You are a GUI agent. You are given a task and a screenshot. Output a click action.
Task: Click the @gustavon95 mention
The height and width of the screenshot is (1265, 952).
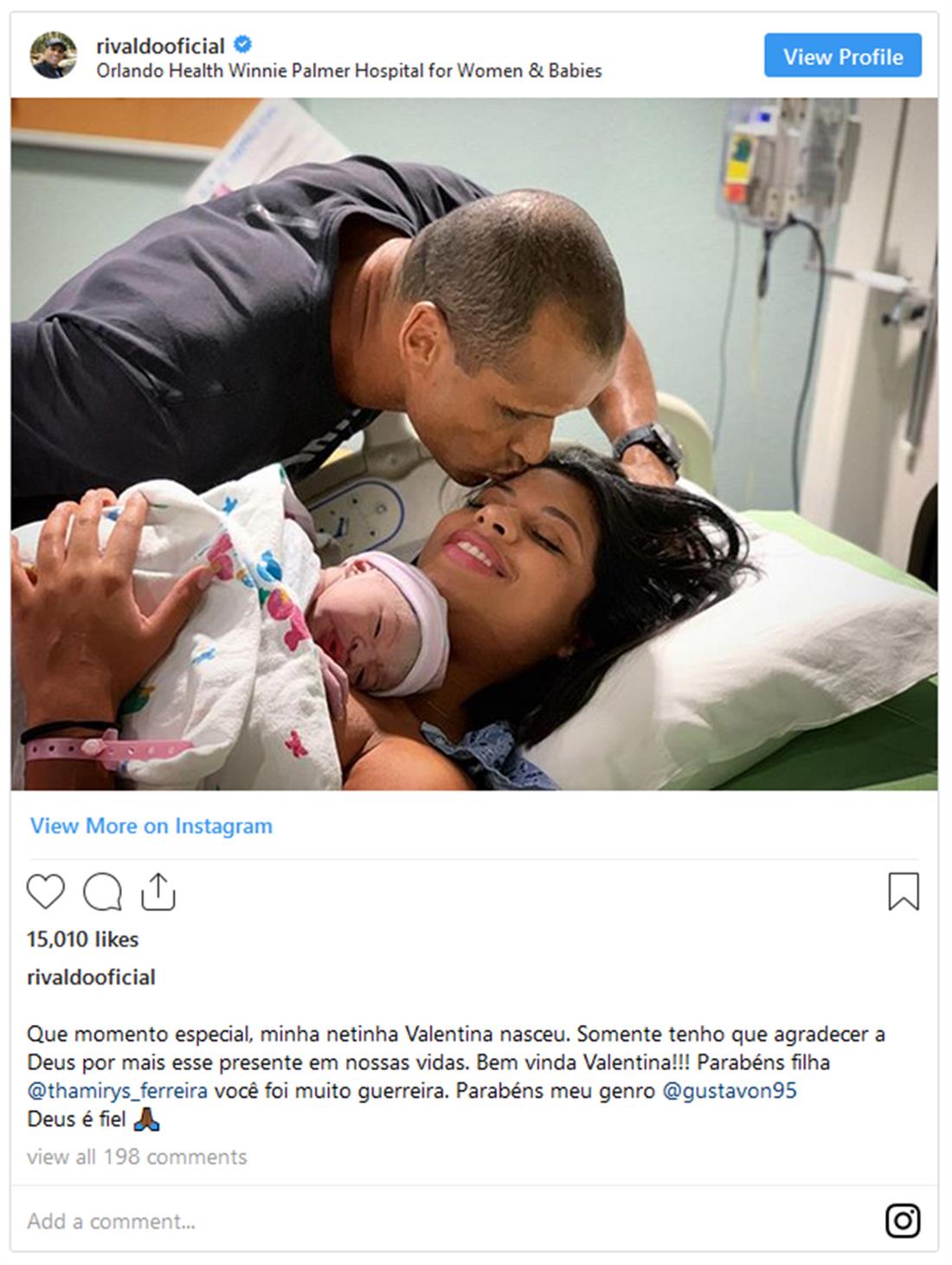[730, 1091]
